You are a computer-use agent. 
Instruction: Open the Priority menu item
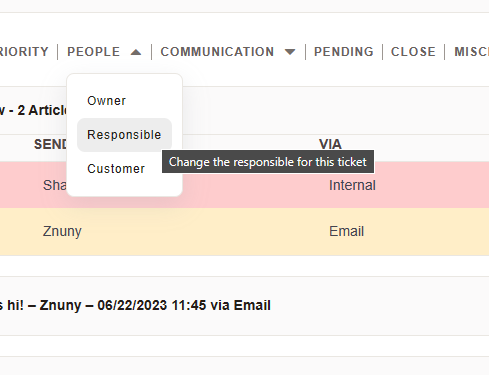click(x=24, y=52)
